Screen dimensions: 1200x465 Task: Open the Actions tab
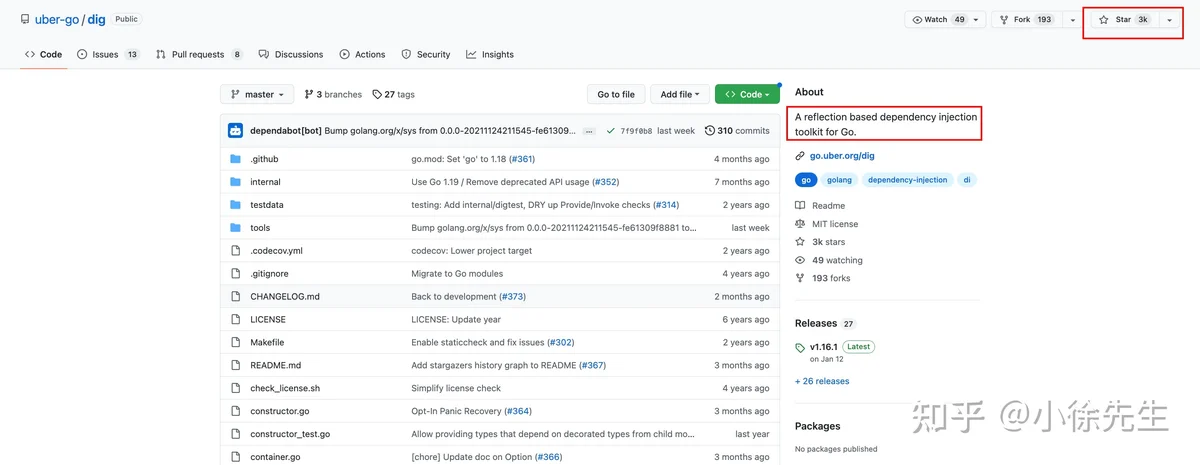[x=362, y=54]
